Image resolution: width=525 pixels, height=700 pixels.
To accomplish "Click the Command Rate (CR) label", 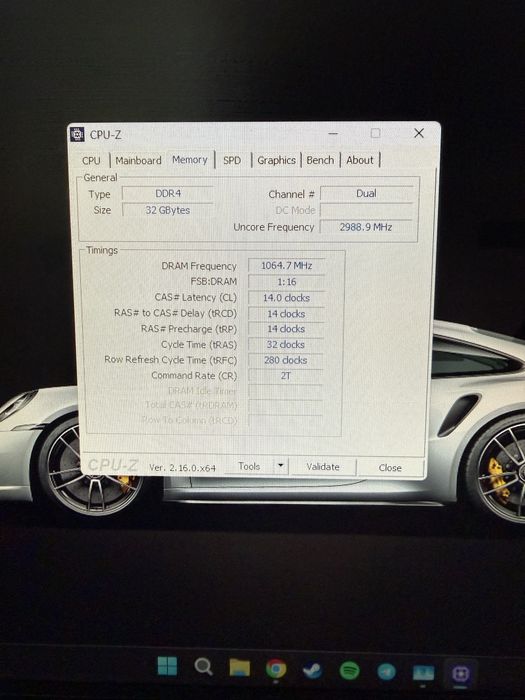I will [194, 376].
